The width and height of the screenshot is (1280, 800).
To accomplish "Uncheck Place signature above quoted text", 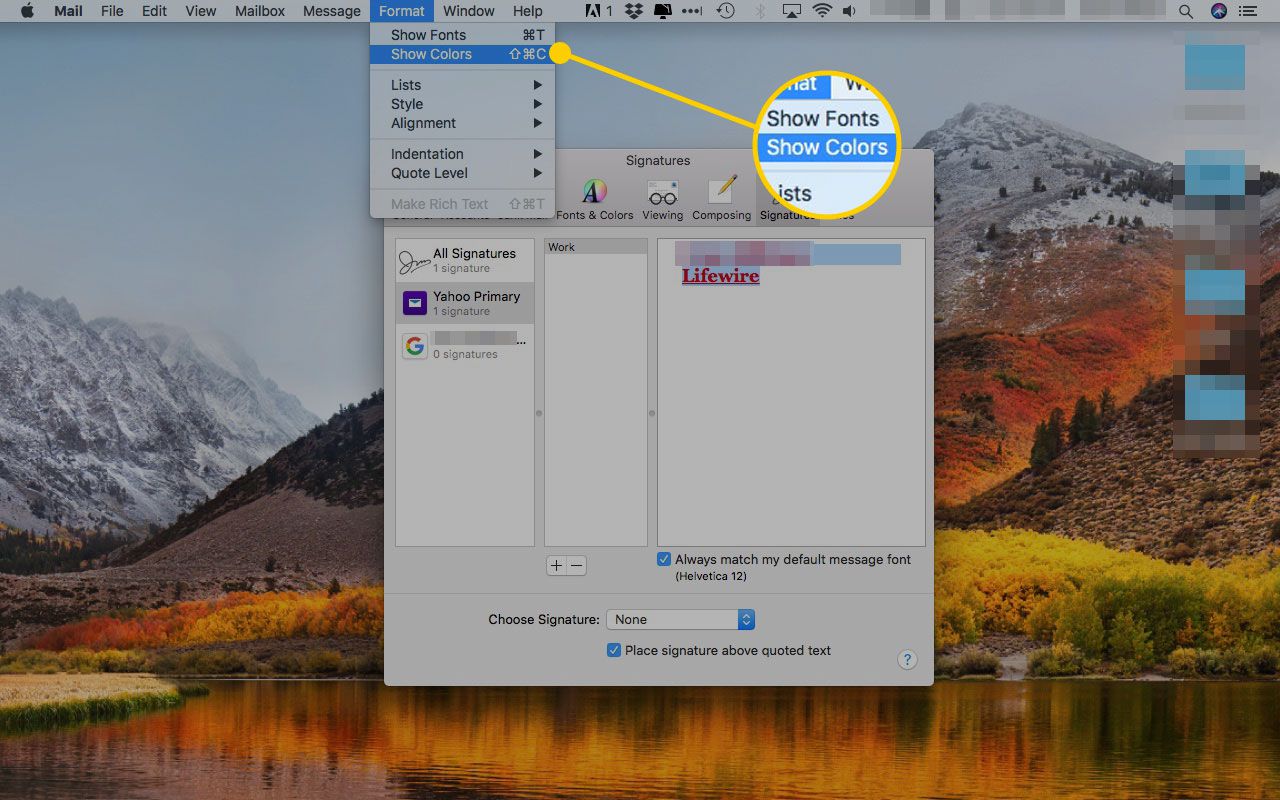I will click(614, 650).
